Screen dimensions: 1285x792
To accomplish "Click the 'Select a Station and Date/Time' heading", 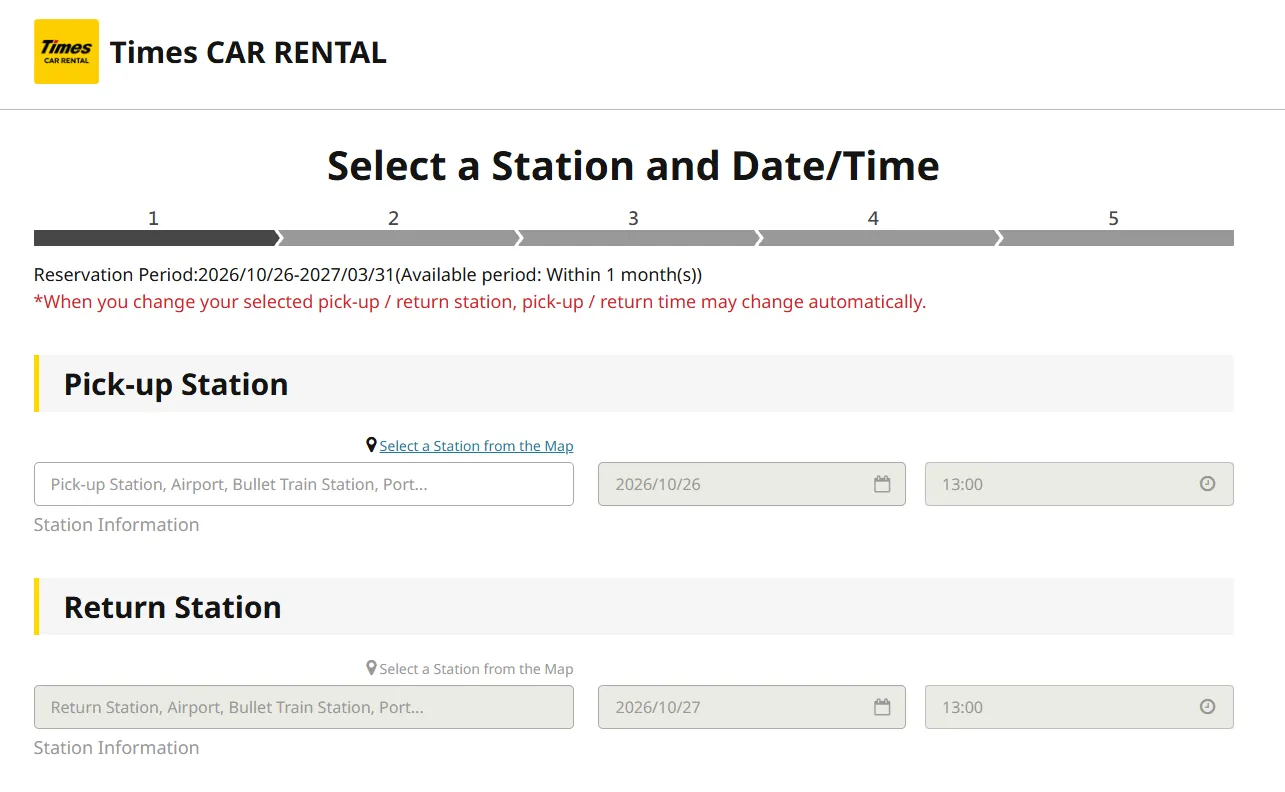I will pyautogui.click(x=634, y=166).
